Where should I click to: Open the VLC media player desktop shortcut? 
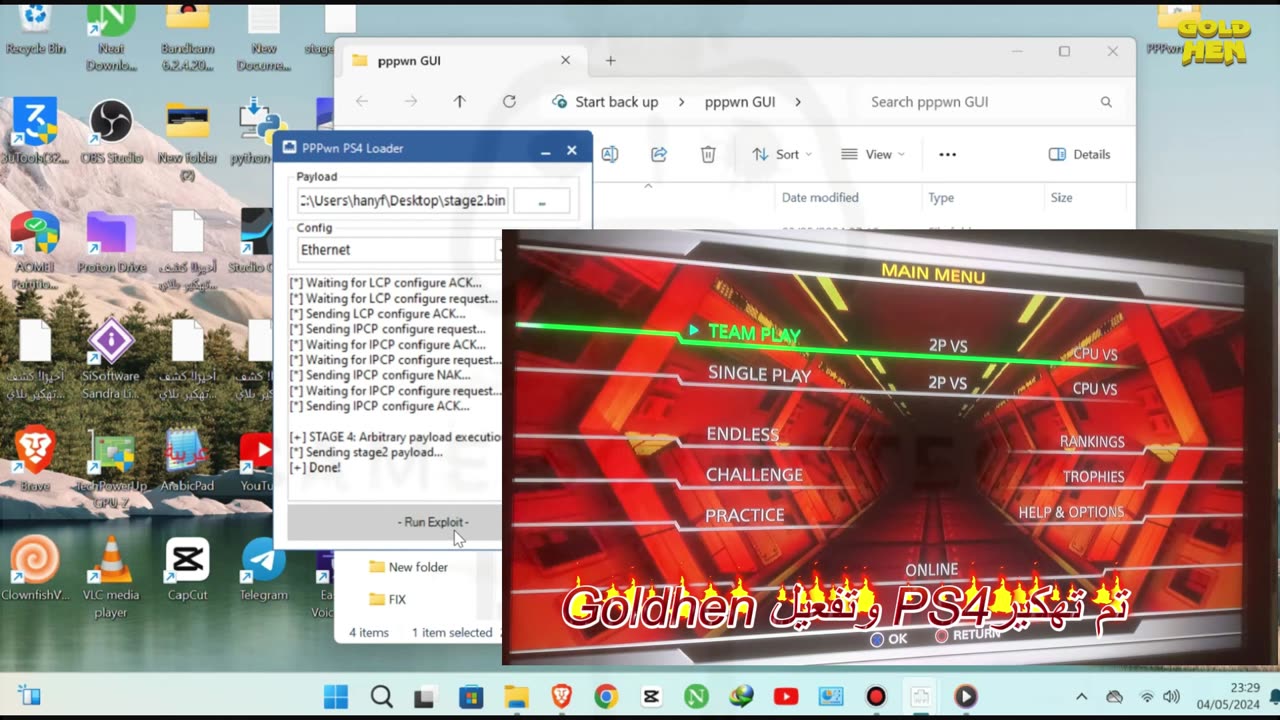click(x=111, y=577)
